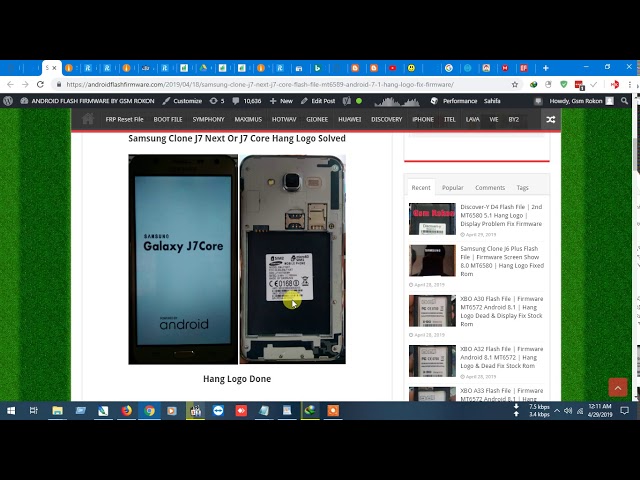The height and width of the screenshot is (480, 640).
Task: Click the admin bar notification icon
Action: tap(538, 101)
